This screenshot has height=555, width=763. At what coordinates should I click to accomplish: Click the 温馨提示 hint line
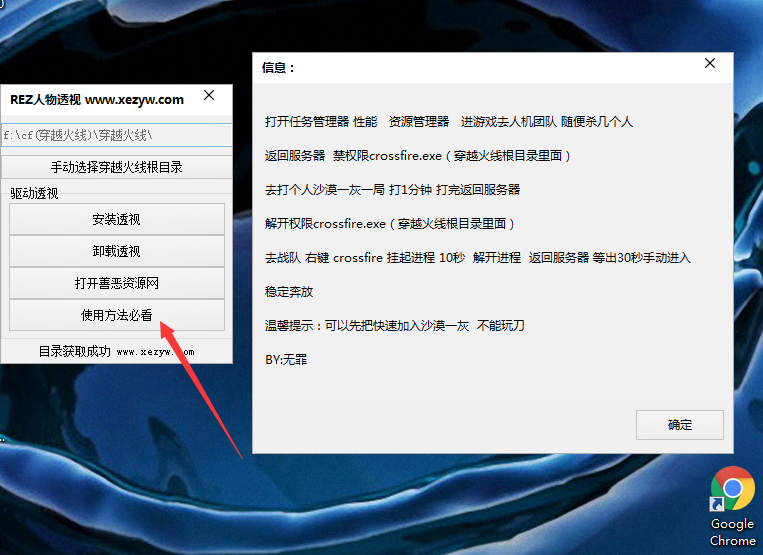click(x=394, y=325)
